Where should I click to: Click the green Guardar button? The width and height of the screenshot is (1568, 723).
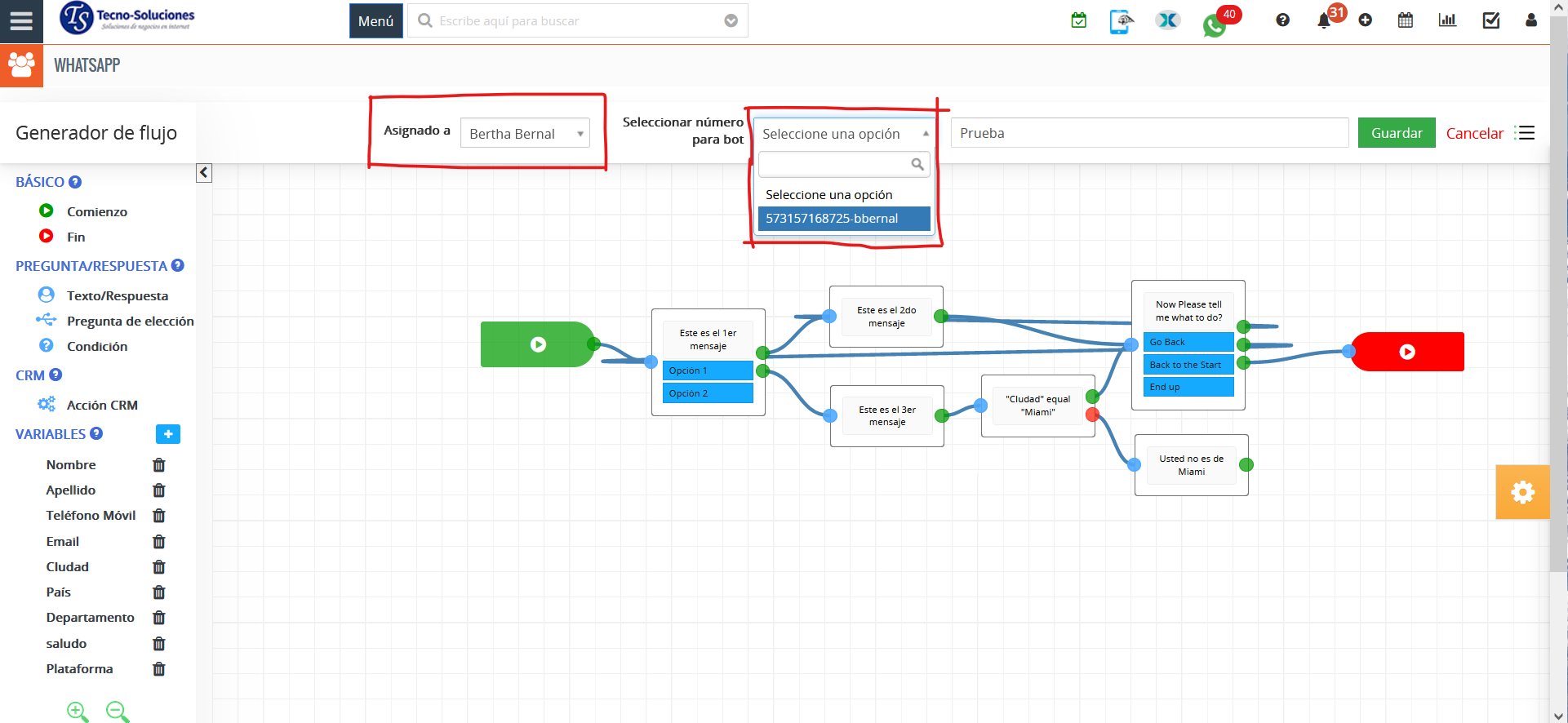[1396, 133]
